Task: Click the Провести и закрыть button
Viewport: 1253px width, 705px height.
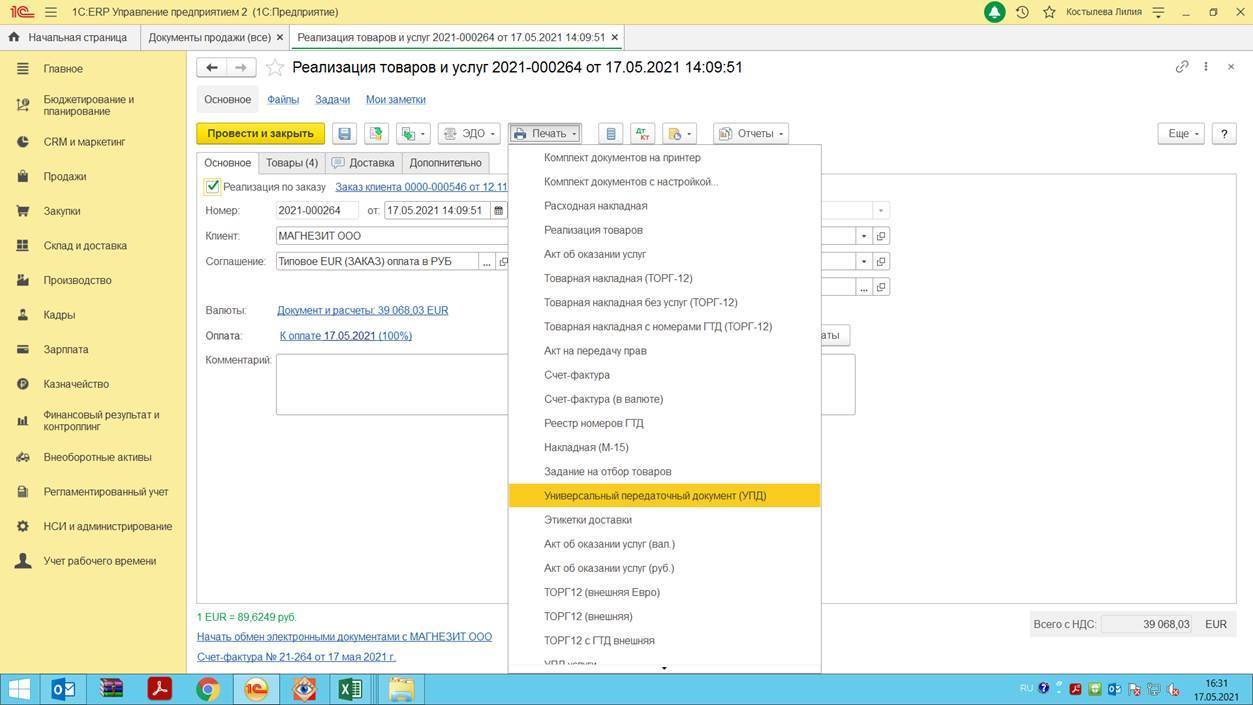Action: point(260,133)
